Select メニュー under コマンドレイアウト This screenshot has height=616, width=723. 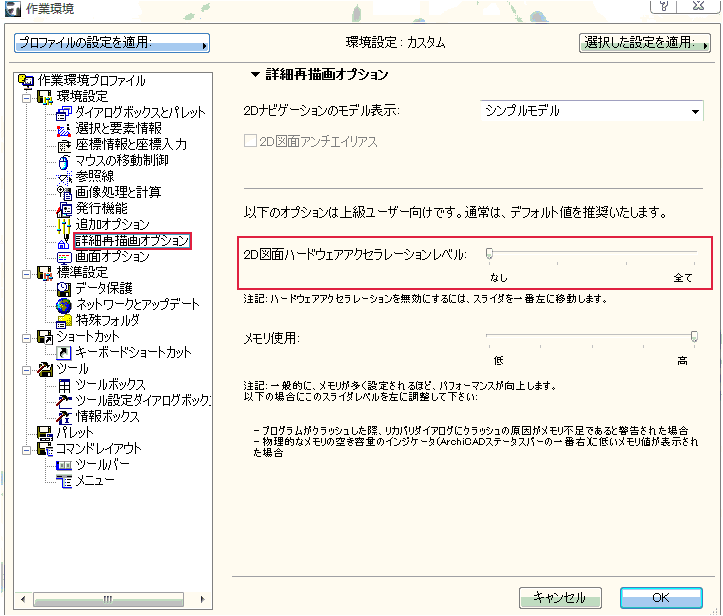pos(96,481)
